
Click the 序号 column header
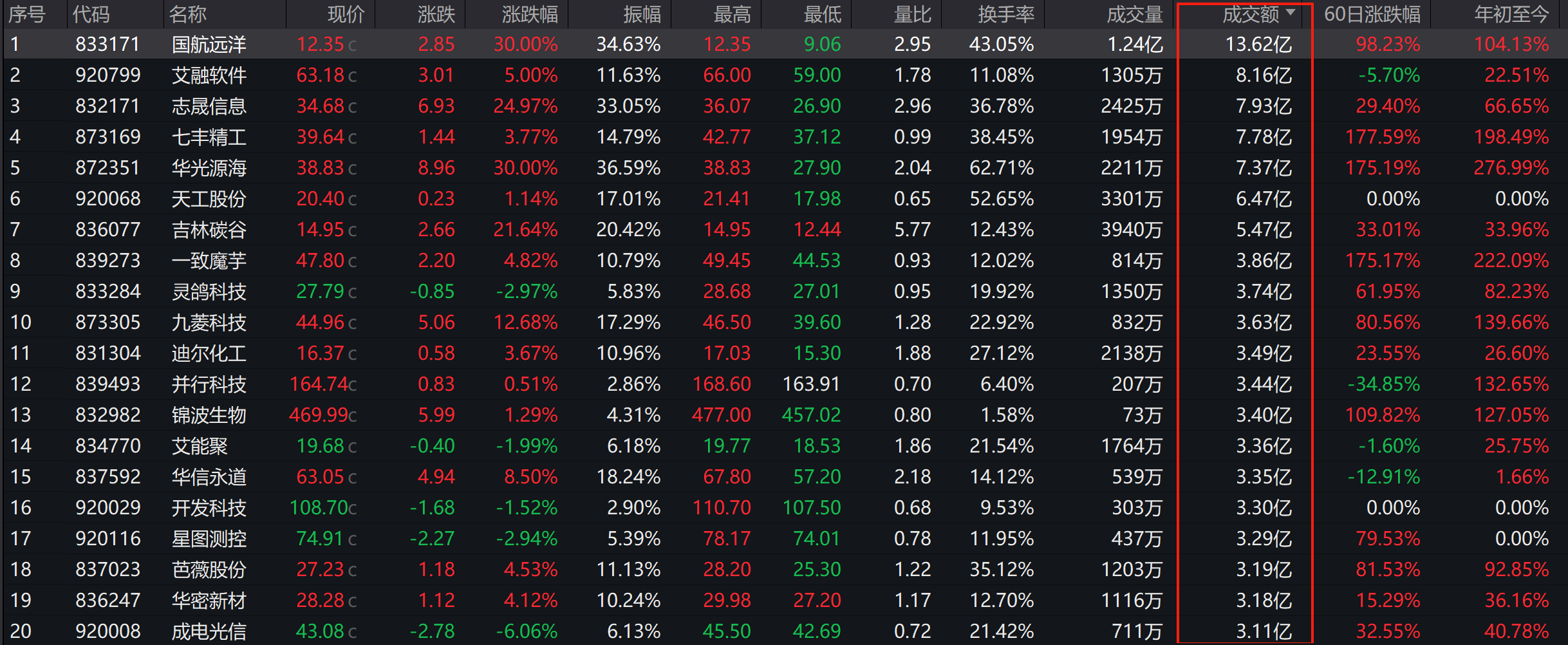[27, 14]
